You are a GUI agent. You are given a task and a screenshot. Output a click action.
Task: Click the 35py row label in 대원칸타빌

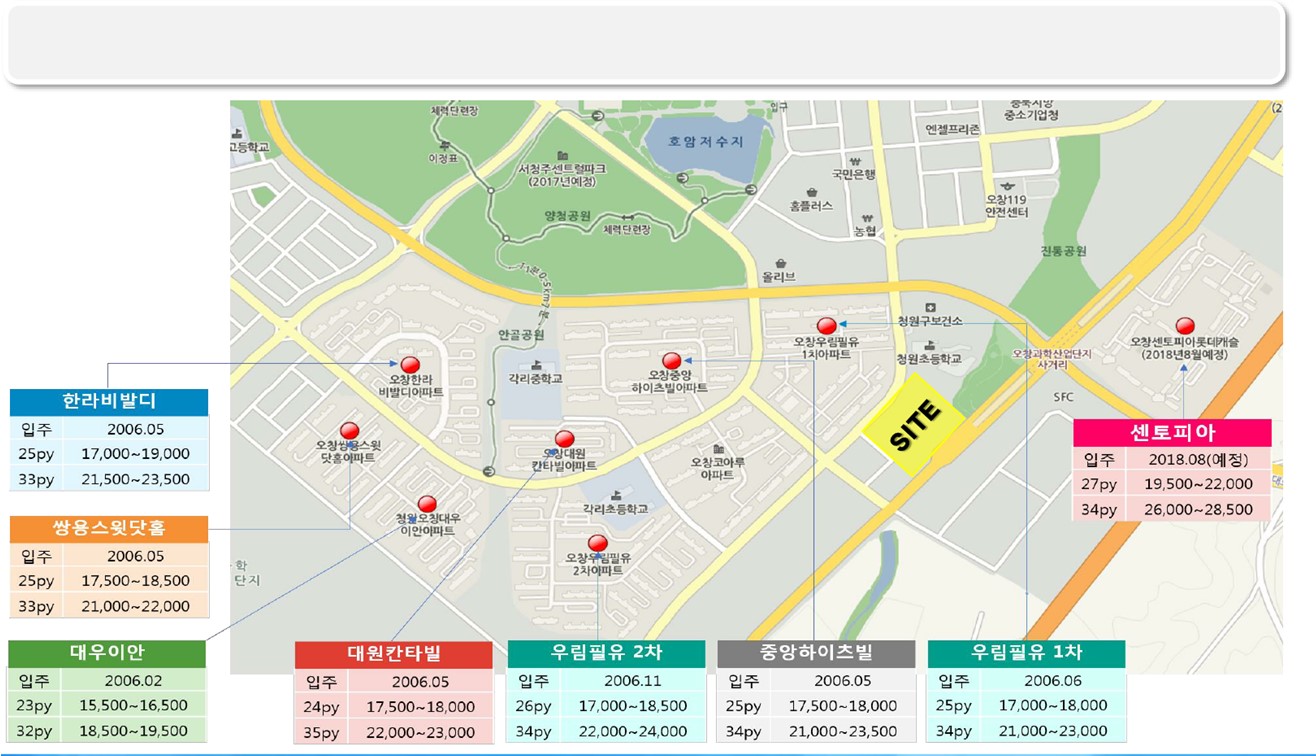point(322,733)
